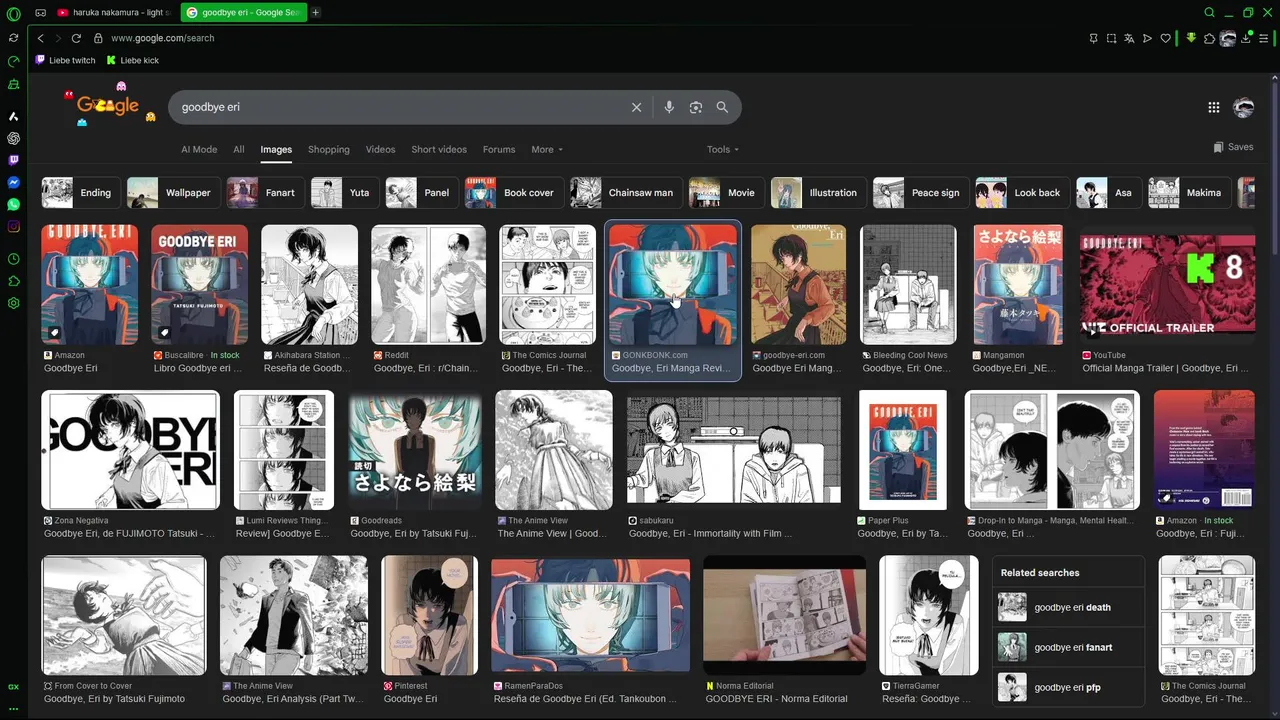The image size is (1280, 720).
Task: Open the Google apps grid
Action: (1213, 107)
